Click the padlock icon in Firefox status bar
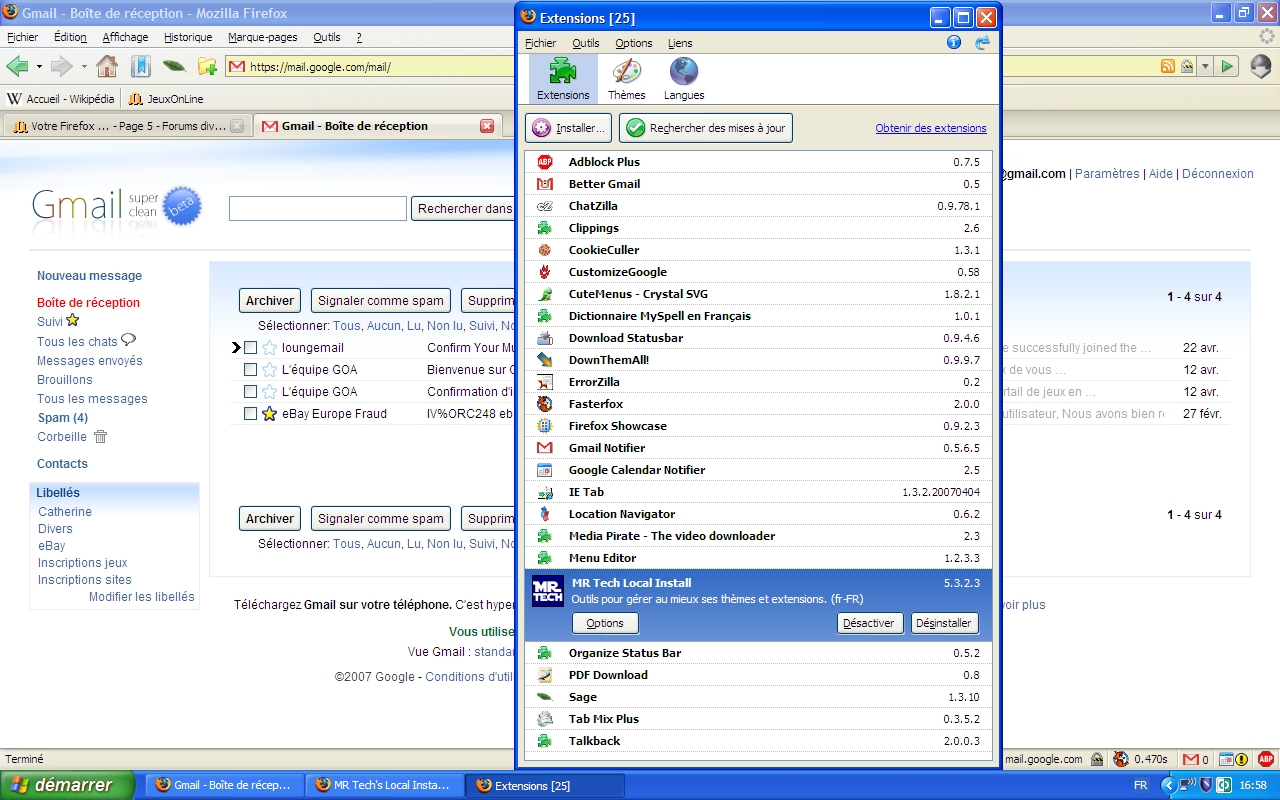The image size is (1280, 800). point(1097,759)
